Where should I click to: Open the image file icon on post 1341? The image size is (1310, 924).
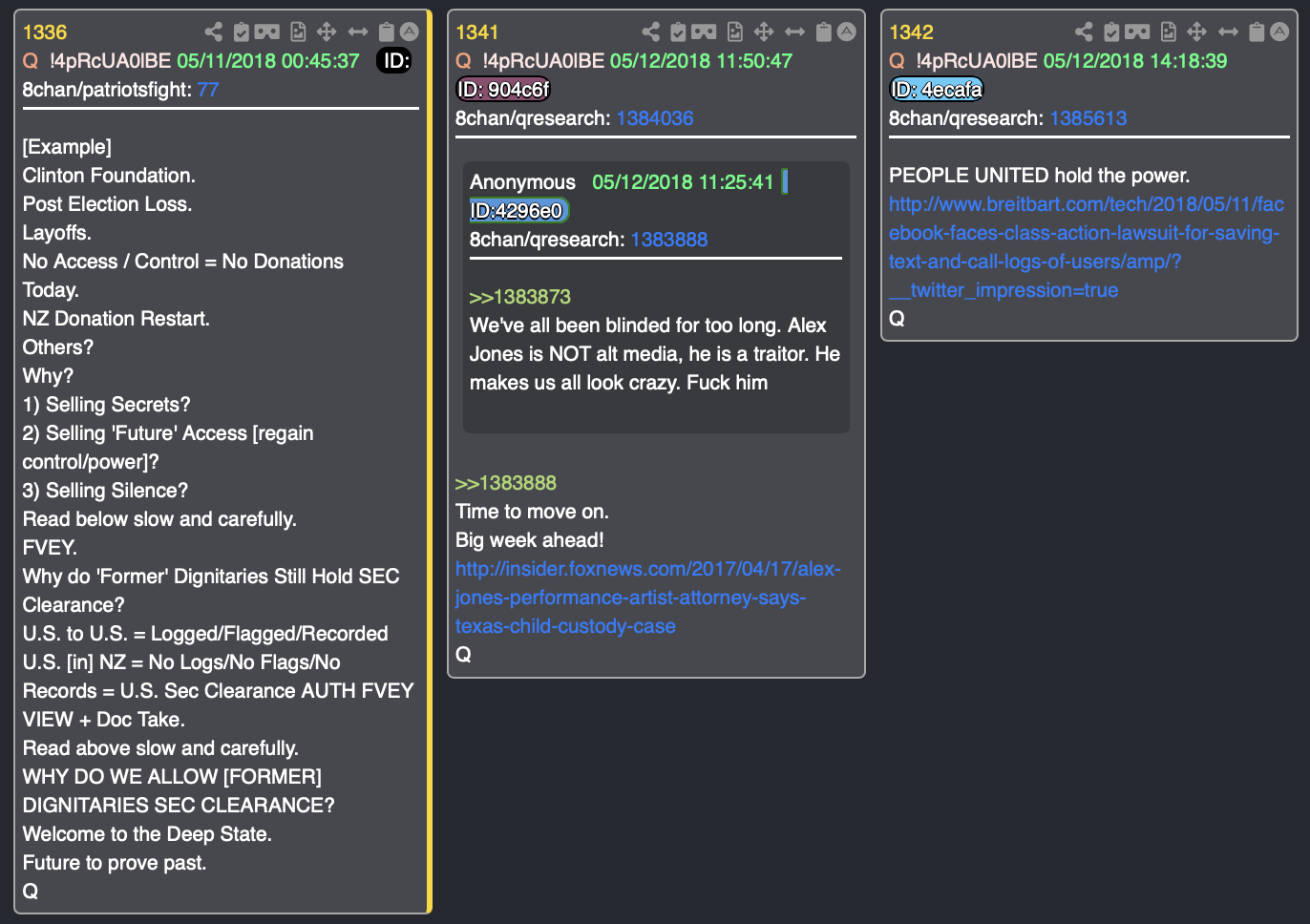pos(735,31)
